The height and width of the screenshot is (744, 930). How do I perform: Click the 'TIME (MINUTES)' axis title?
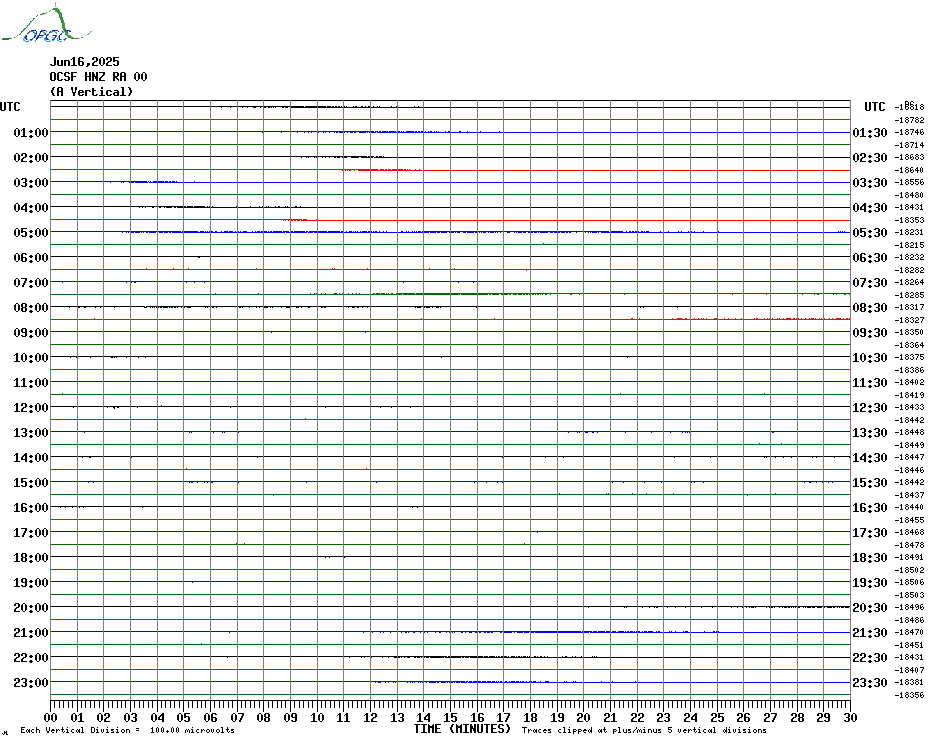462,729
